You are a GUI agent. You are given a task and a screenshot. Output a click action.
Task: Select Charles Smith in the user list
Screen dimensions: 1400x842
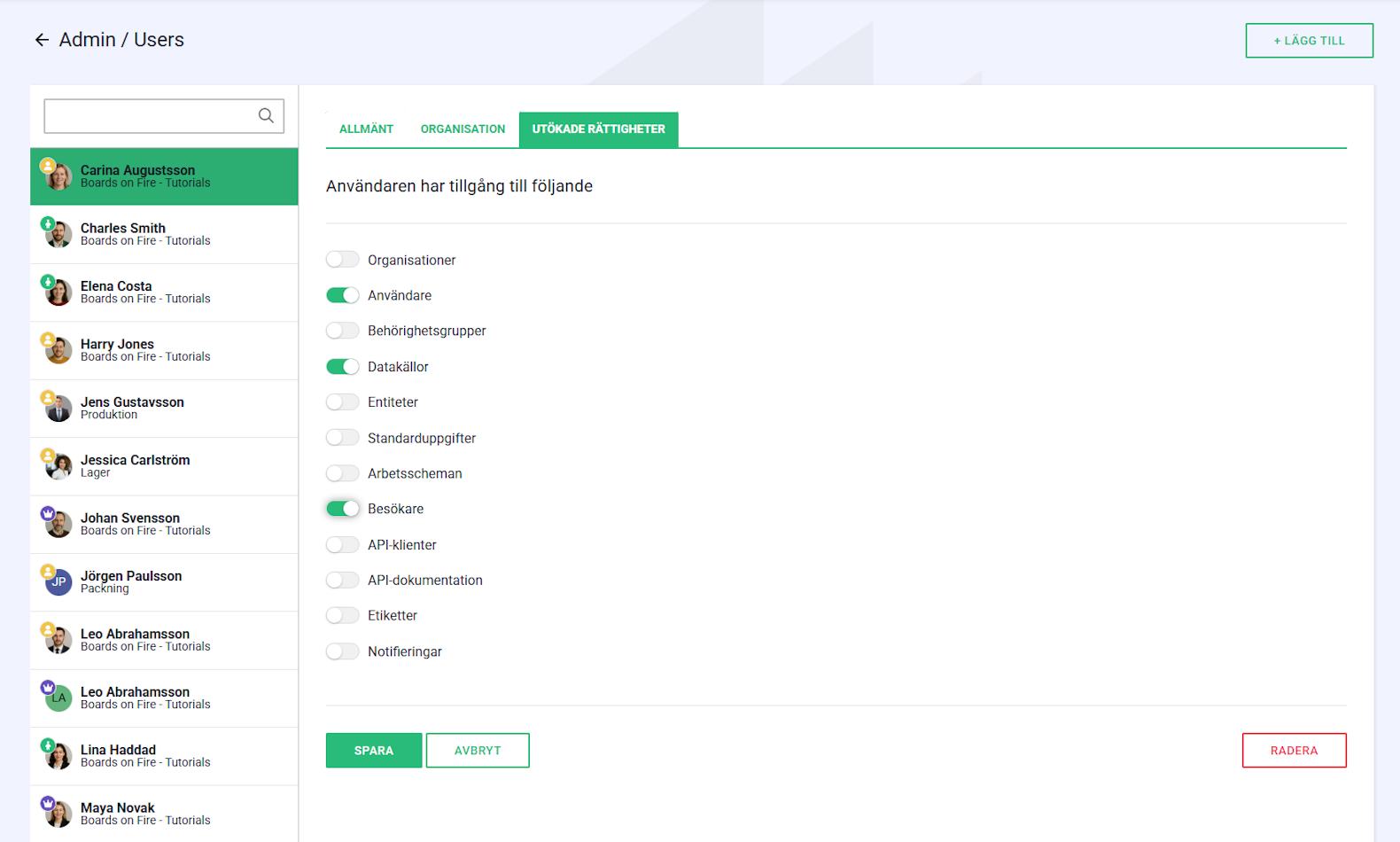(x=164, y=235)
